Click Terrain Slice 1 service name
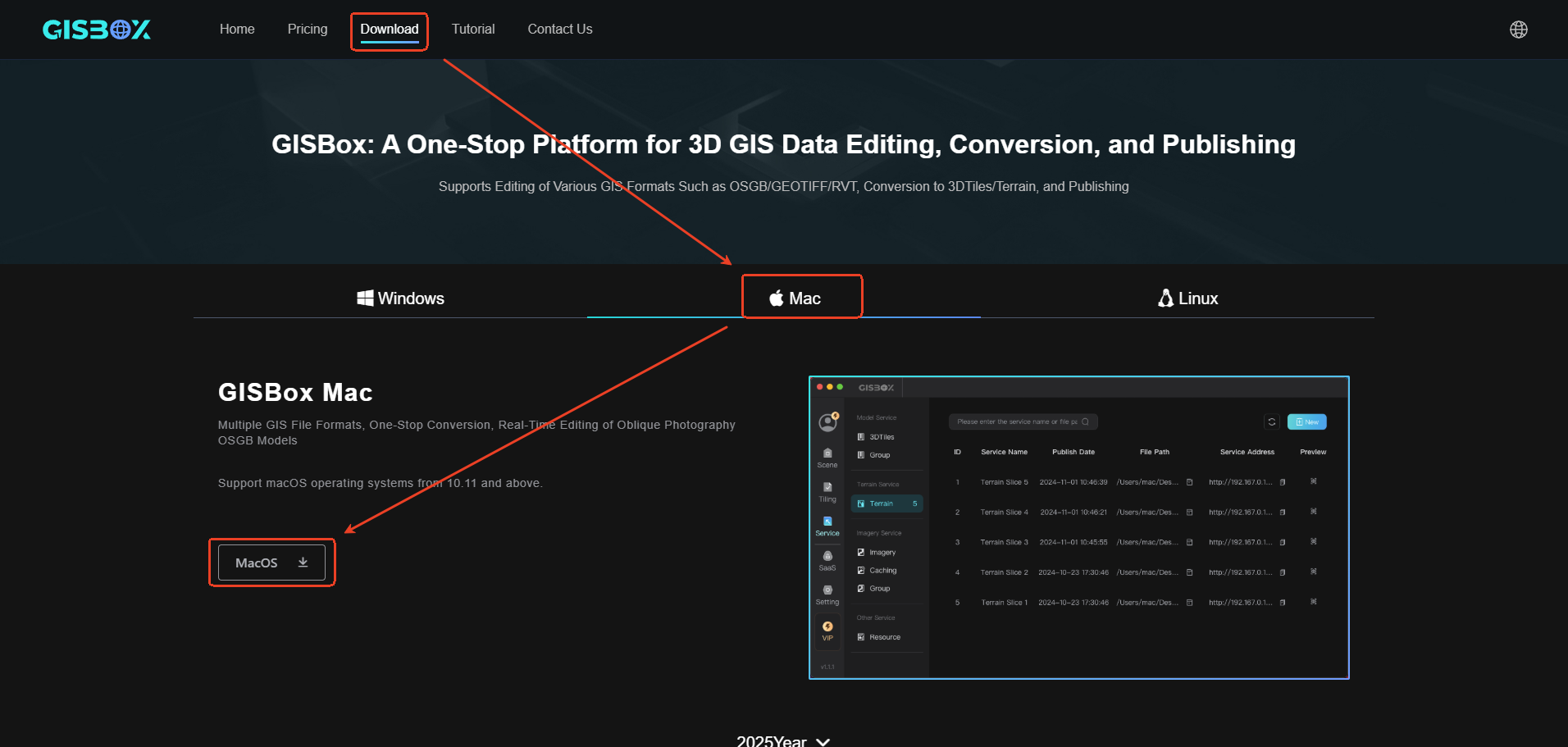 pyautogui.click(x=1004, y=603)
